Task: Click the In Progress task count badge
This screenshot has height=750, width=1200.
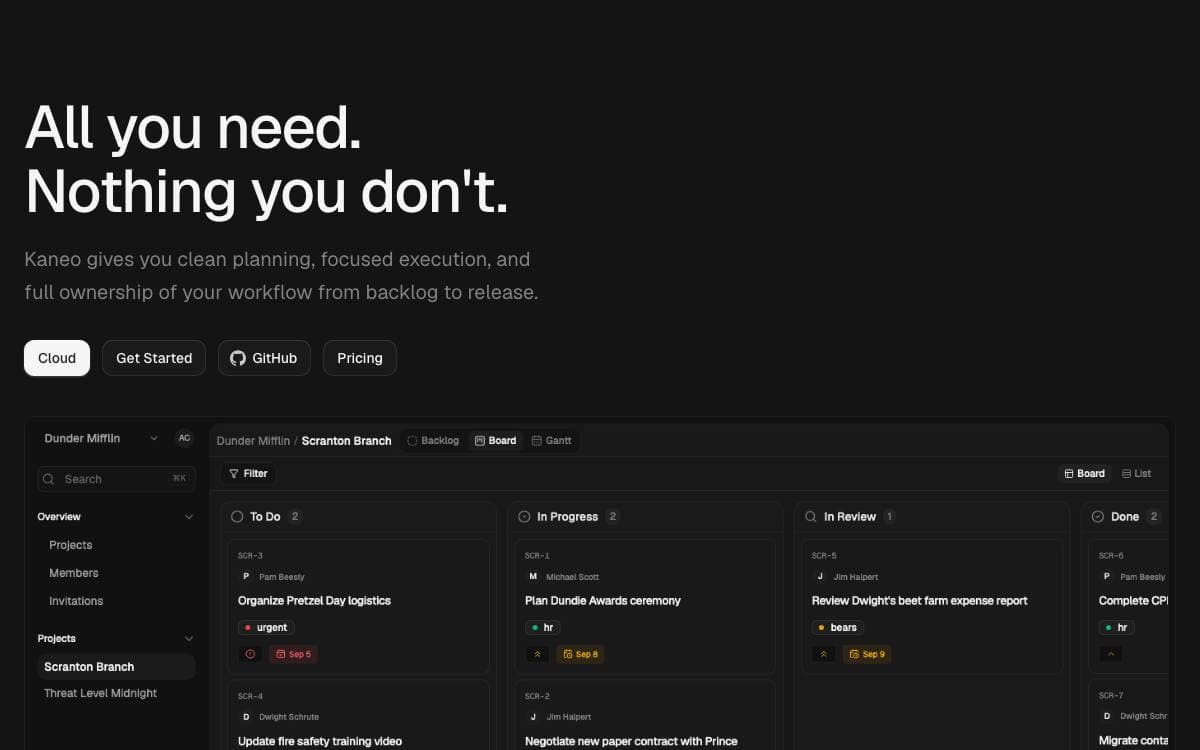Action: click(613, 517)
